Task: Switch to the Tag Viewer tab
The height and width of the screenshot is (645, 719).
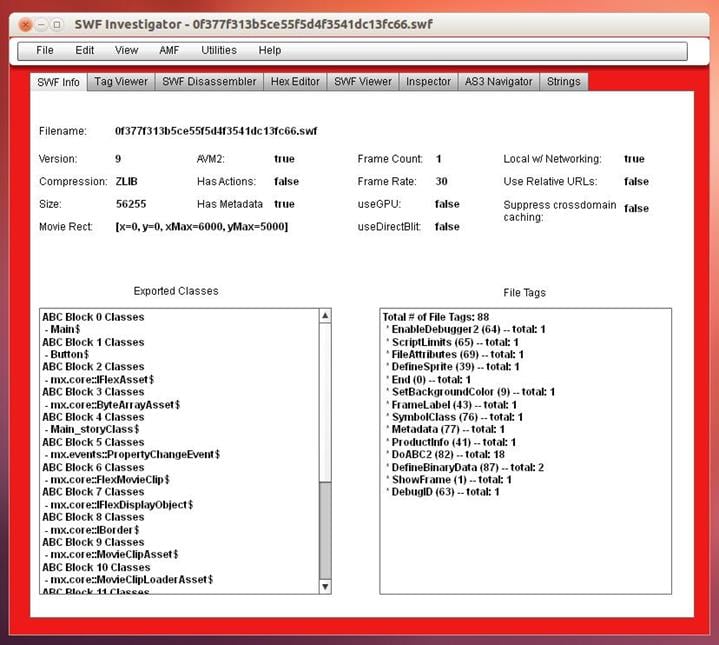Action: [x=118, y=82]
